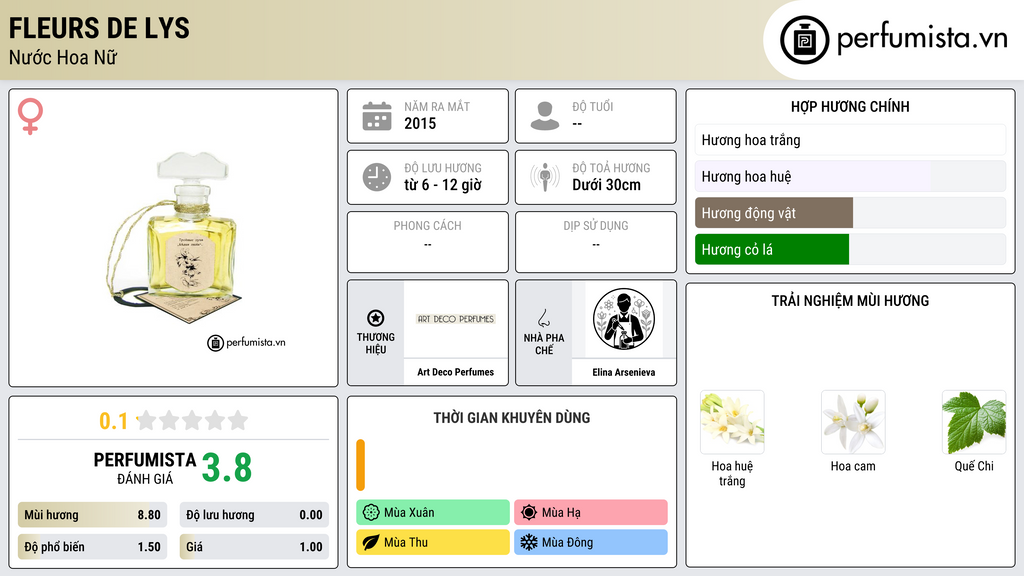This screenshot has width=1024, height=576.
Task: Click the pink female gender symbol
Action: pyautogui.click(x=30, y=116)
